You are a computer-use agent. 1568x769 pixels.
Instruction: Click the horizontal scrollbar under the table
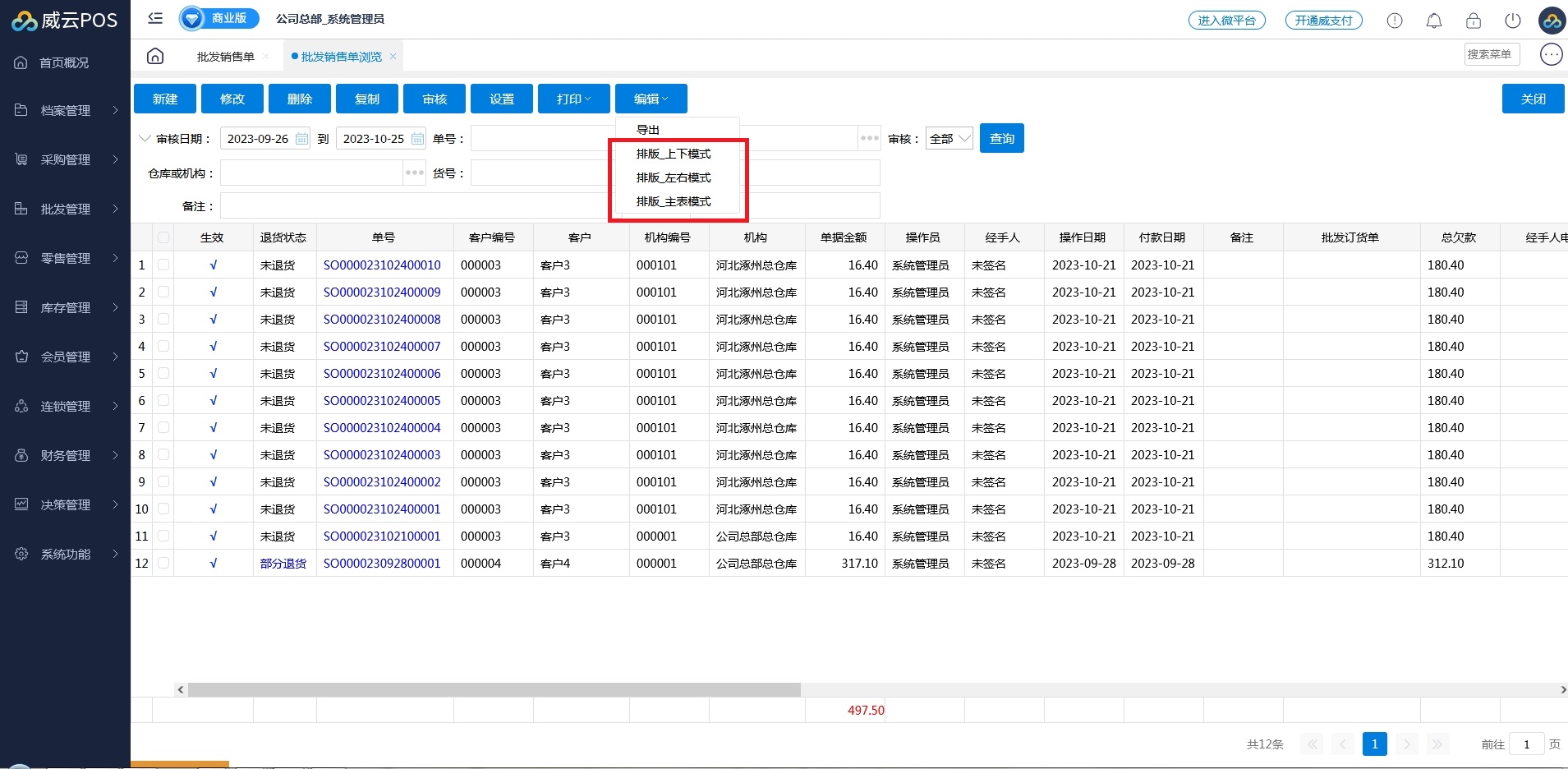tap(493, 690)
